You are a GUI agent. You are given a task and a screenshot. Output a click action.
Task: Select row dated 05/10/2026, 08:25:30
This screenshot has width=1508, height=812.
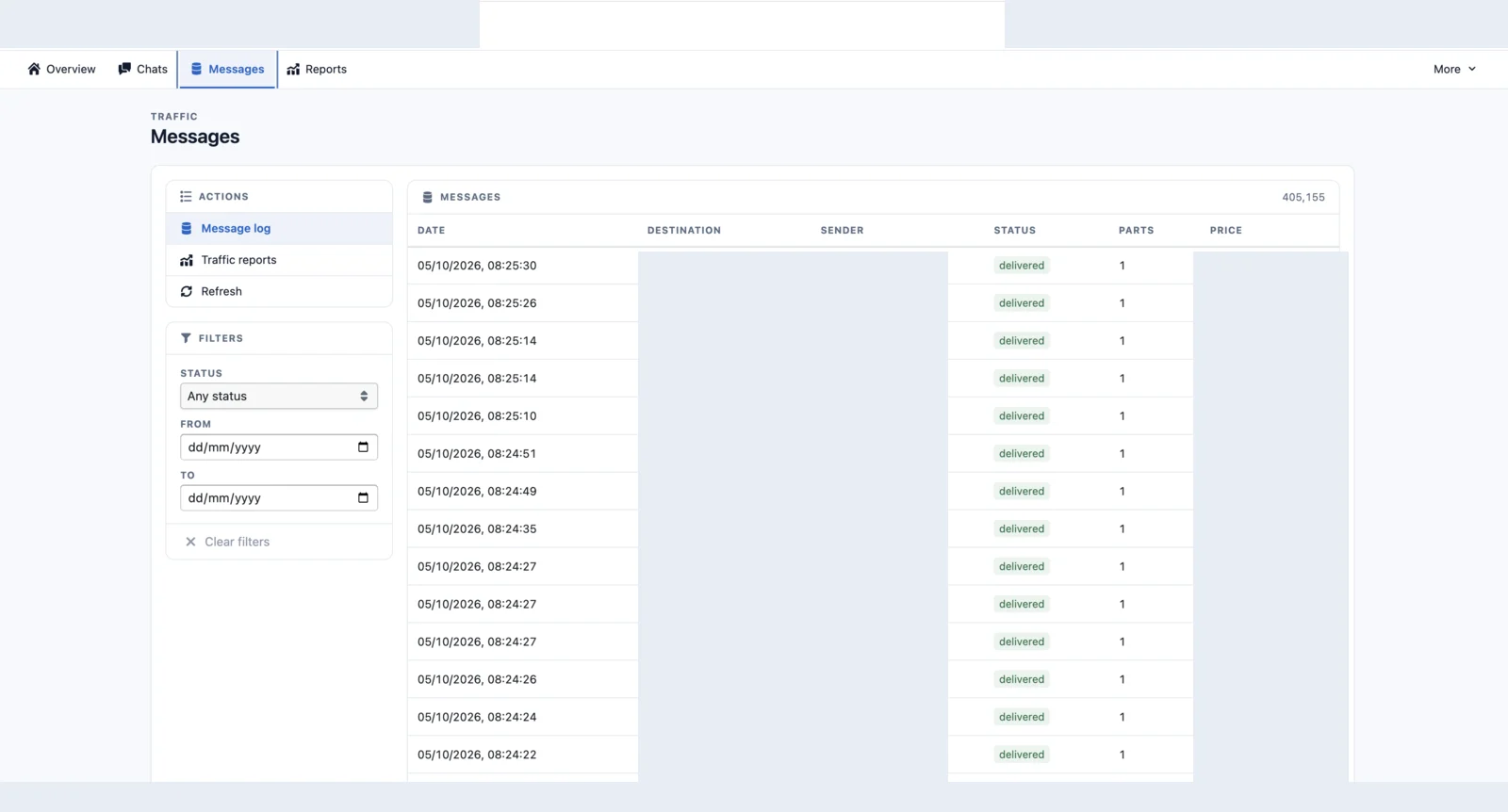tap(873, 266)
